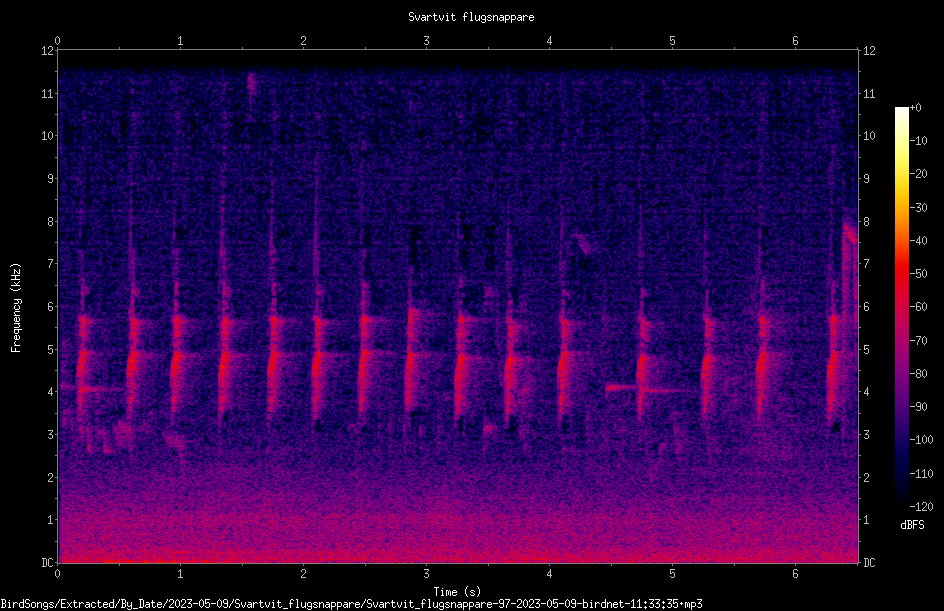The height and width of the screenshot is (611, 944).
Task: Click the 6 second mark on top axis
Action: [795, 40]
